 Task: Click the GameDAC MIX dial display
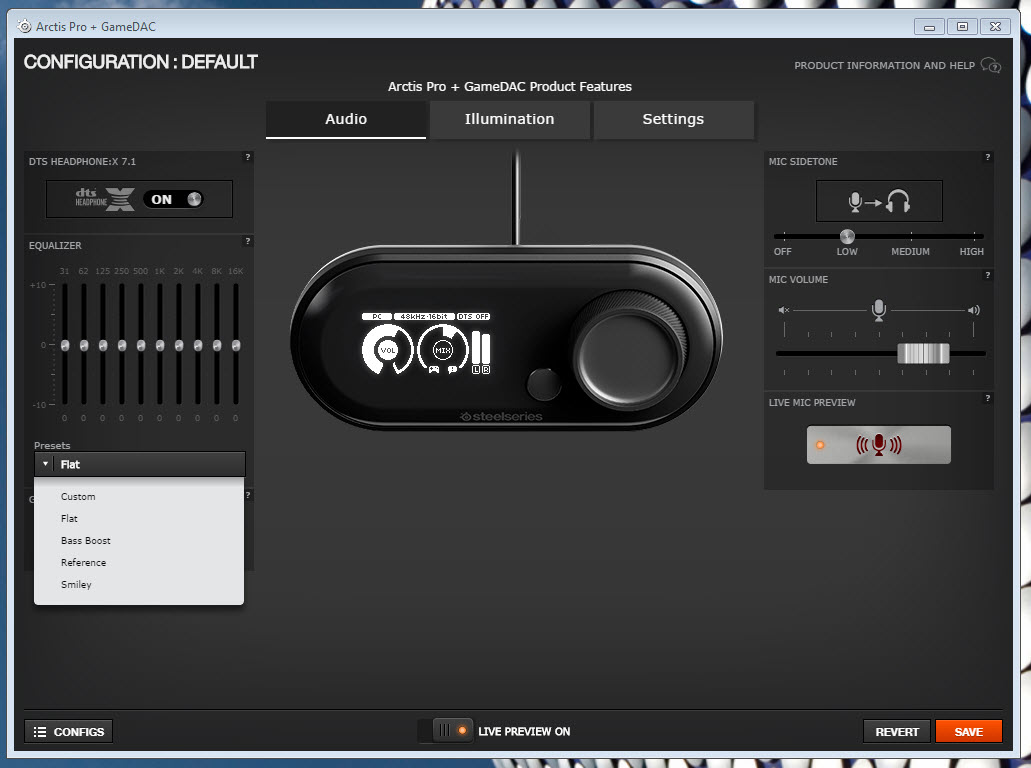[443, 350]
